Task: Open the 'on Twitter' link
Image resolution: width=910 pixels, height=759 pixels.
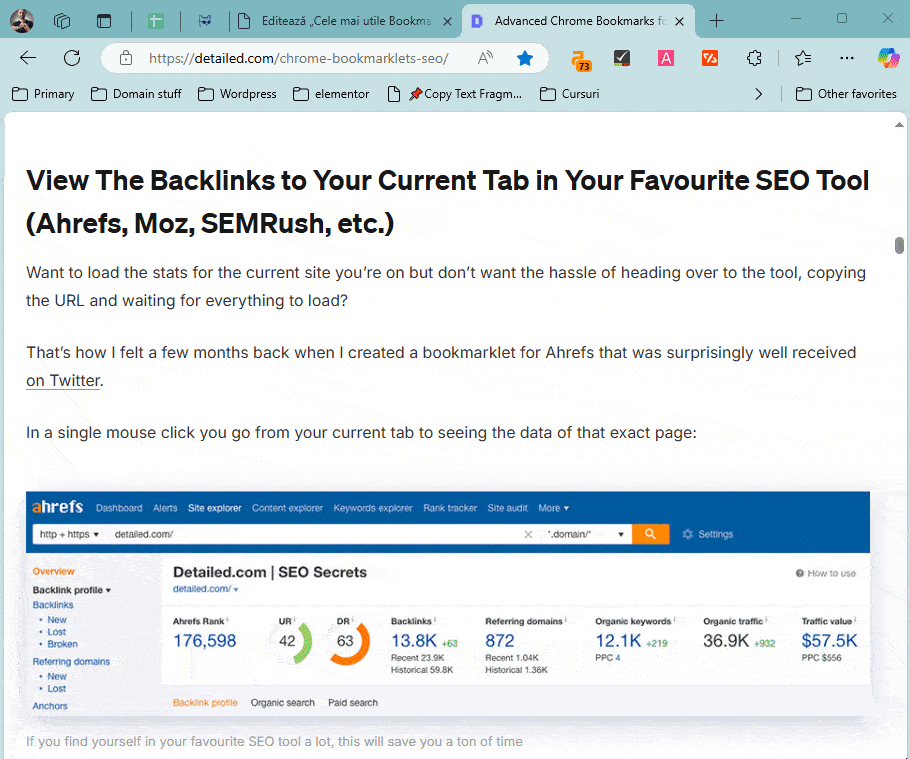Action: click(63, 380)
